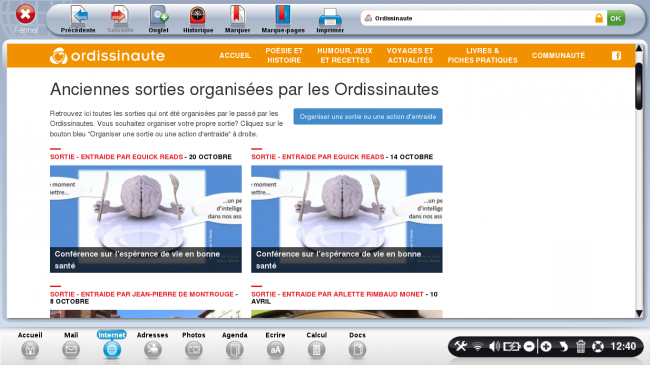Zoom out with the minus icon
650x365 pixels.
point(529,346)
